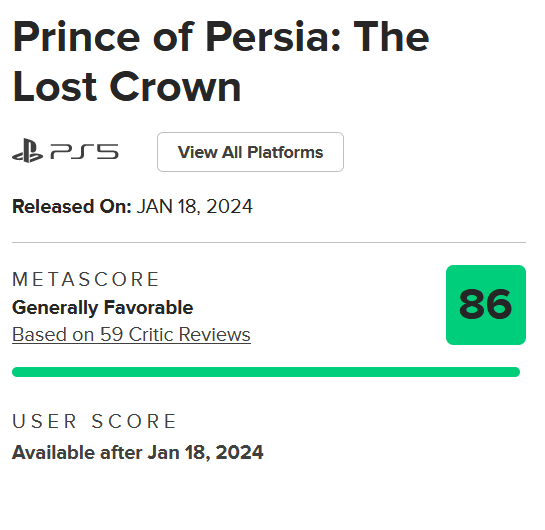Click the Available after Jan 18, 2024 text
This screenshot has height=530, width=545.
coord(138,452)
